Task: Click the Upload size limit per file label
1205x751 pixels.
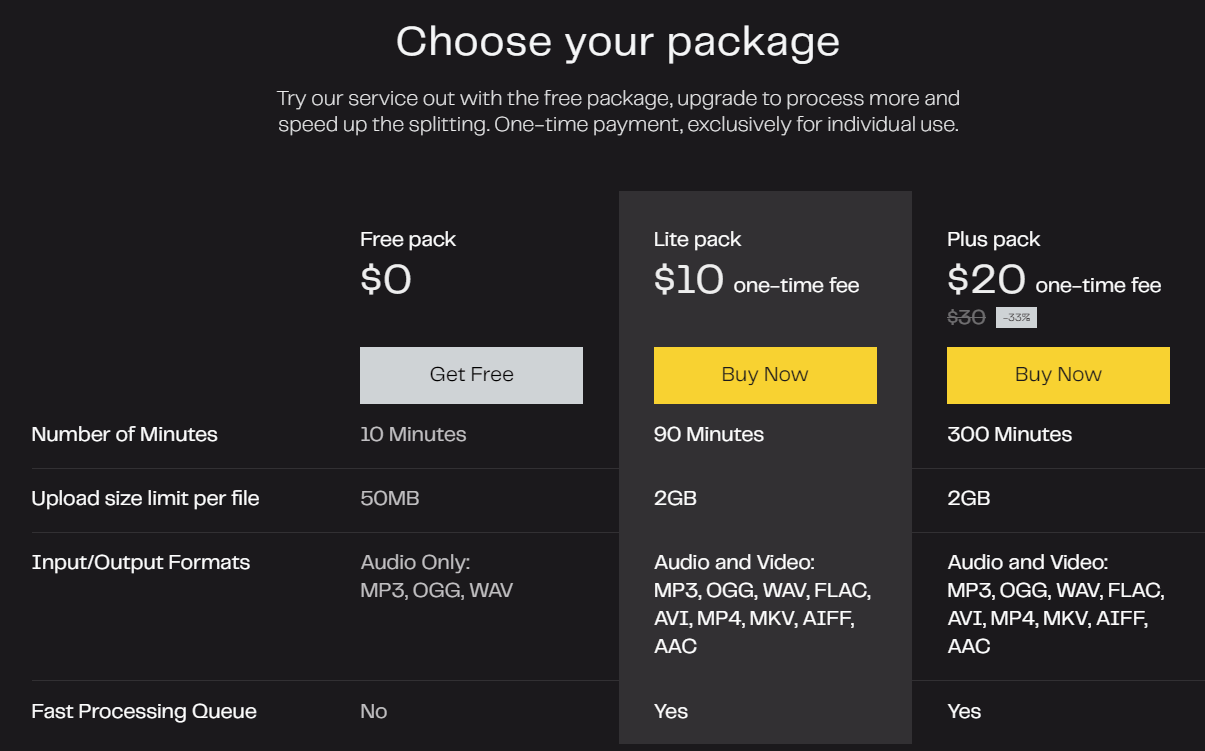Action: point(145,498)
